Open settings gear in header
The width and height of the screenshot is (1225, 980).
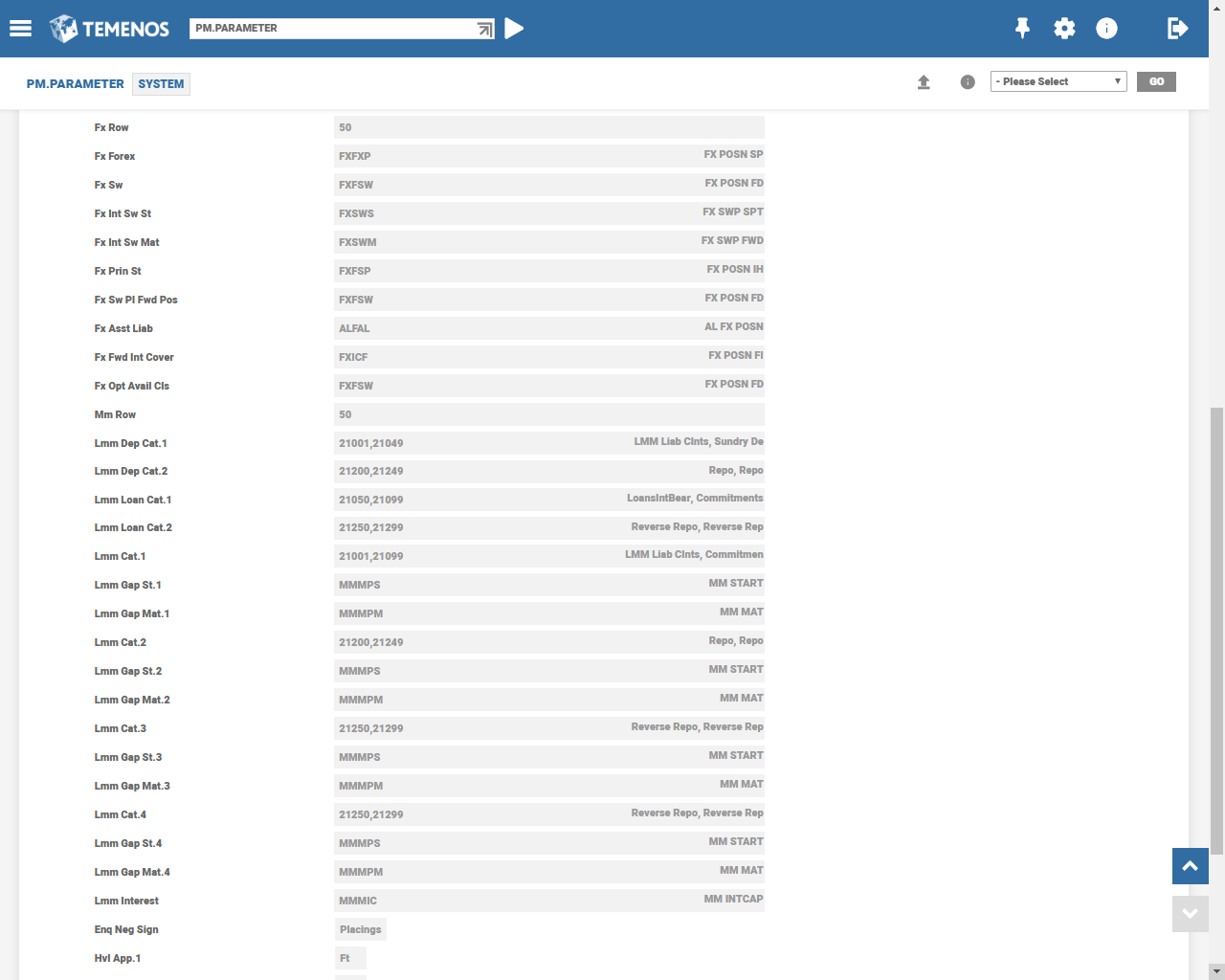pyautogui.click(x=1064, y=29)
